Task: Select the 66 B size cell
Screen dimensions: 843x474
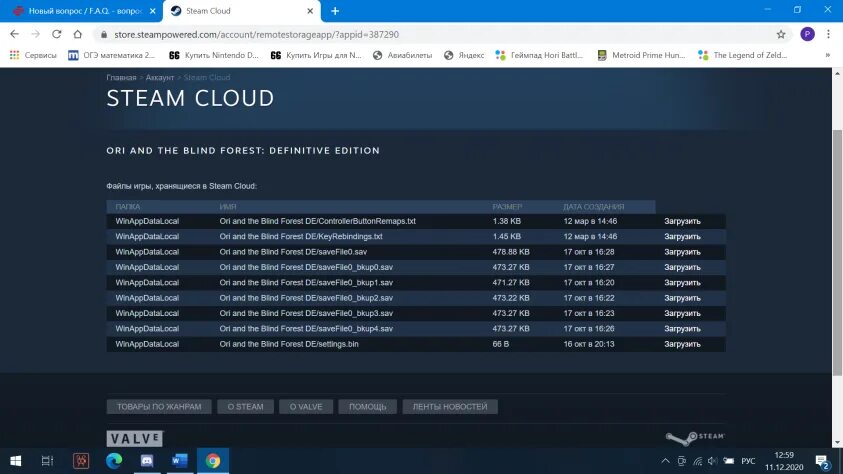Action: 501,344
